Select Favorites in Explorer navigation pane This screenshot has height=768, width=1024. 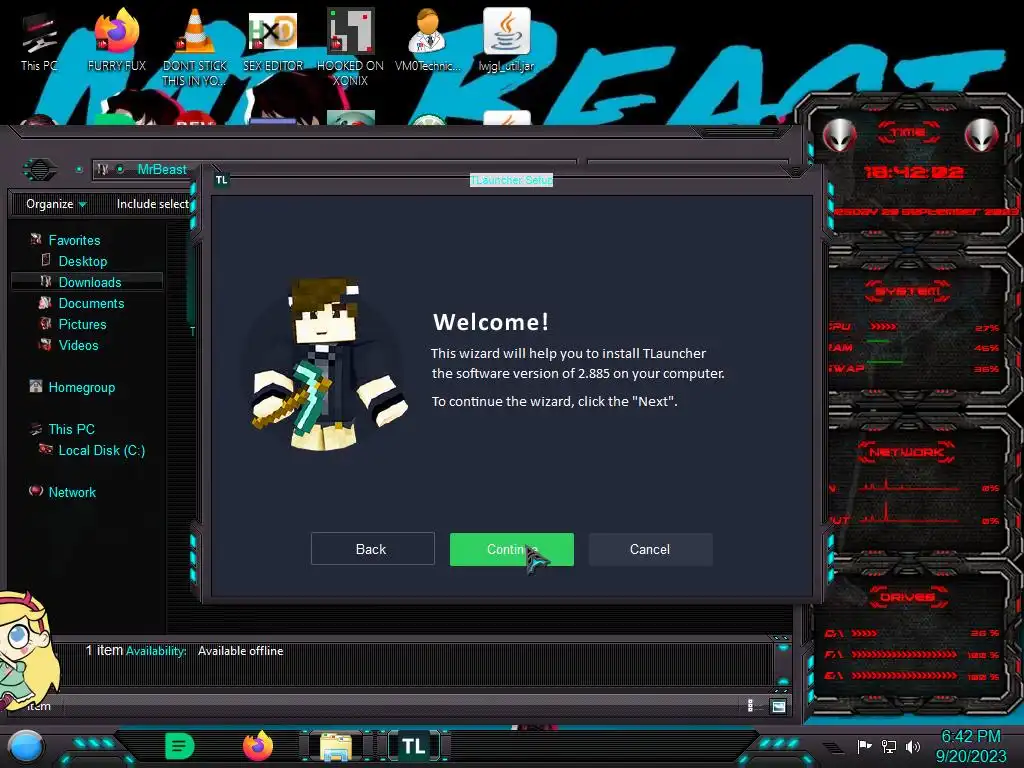pos(74,240)
